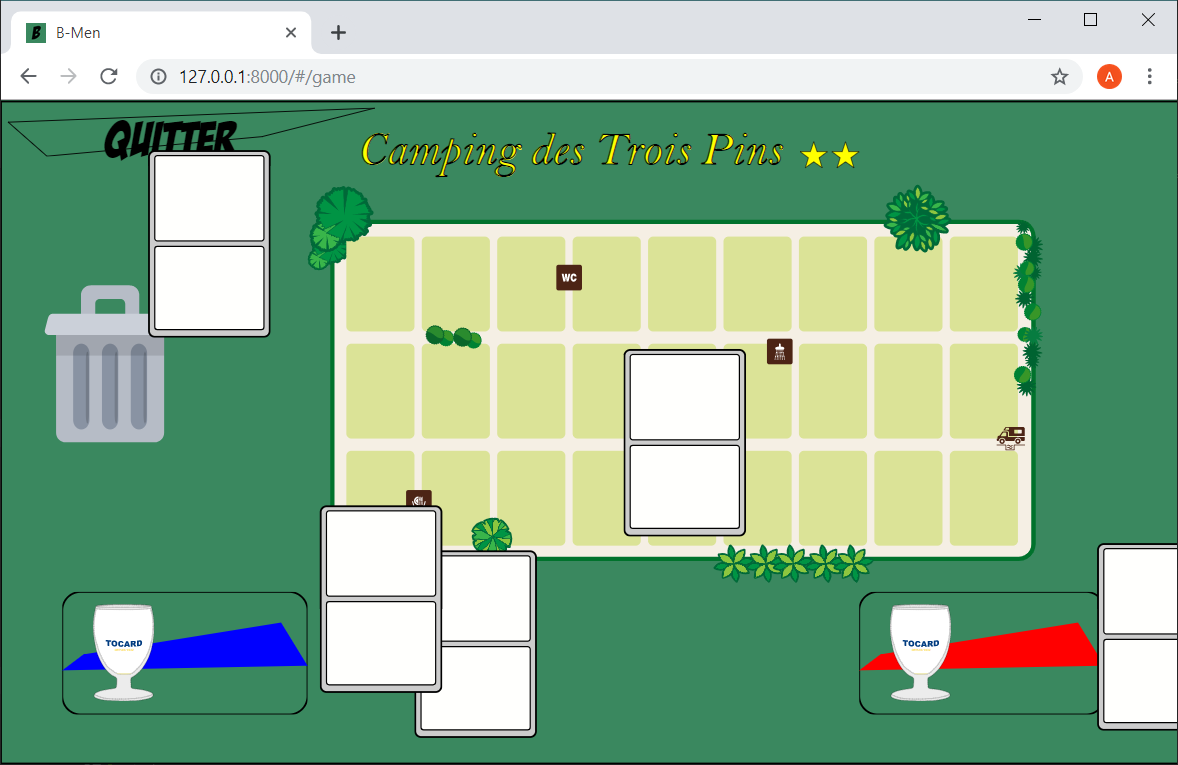Click the Tocard glass on blue panel
The image size is (1178, 765).
click(122, 651)
